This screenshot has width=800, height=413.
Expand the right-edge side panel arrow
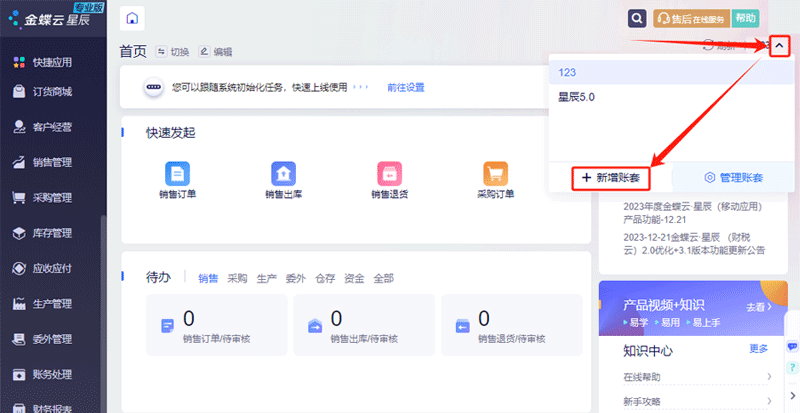(x=792, y=395)
